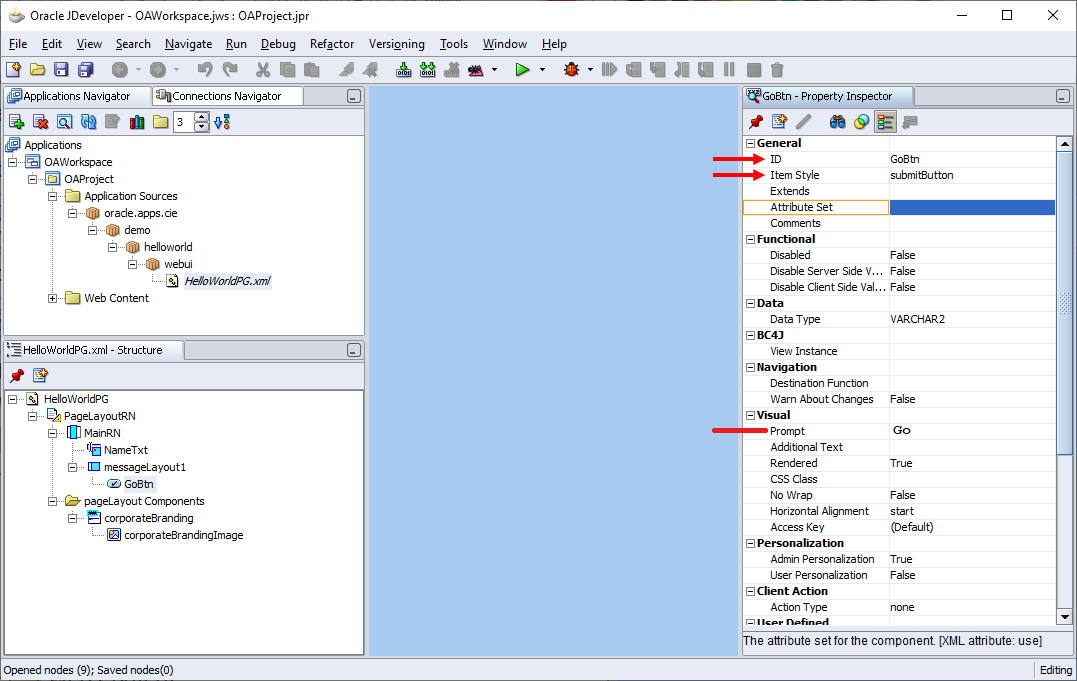1077x681 pixels.
Task: Click the Find binoculars icon in Property Inspector
Action: tap(837, 122)
